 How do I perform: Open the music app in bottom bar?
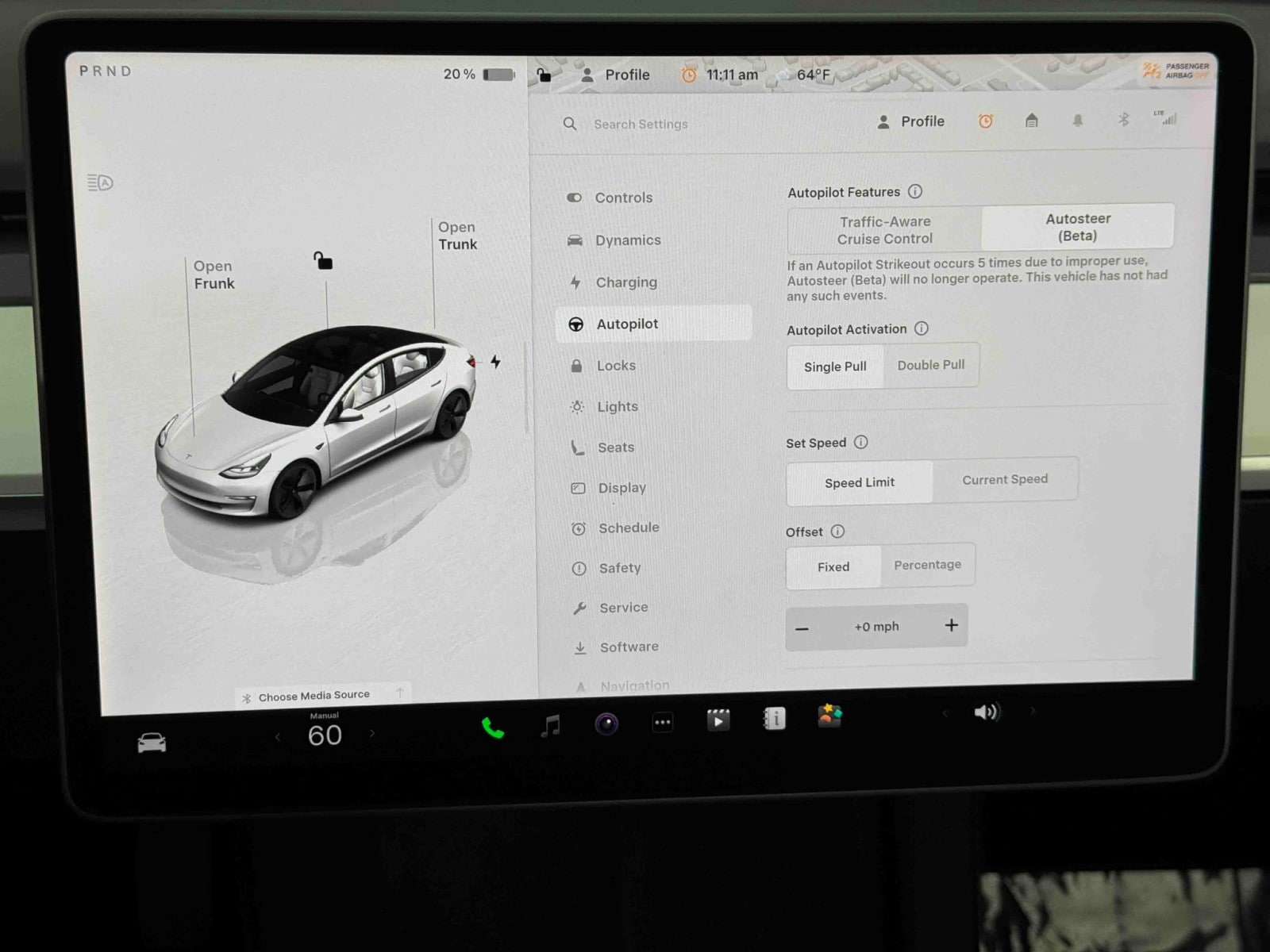[550, 725]
